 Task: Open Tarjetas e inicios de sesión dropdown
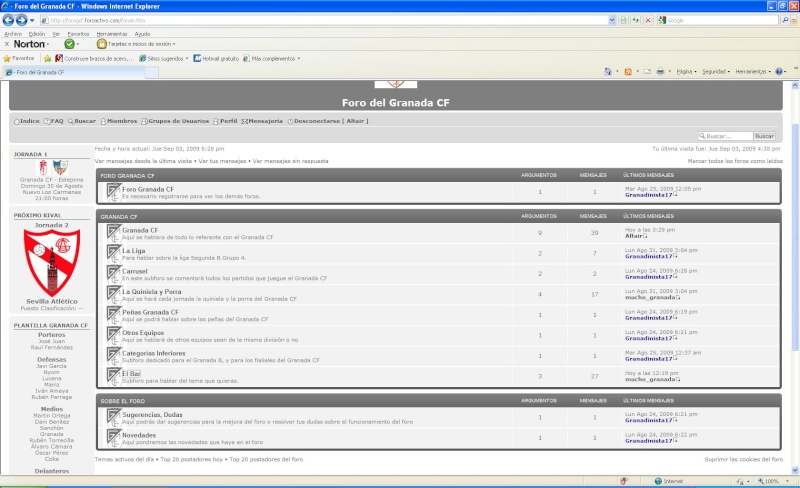136,44
